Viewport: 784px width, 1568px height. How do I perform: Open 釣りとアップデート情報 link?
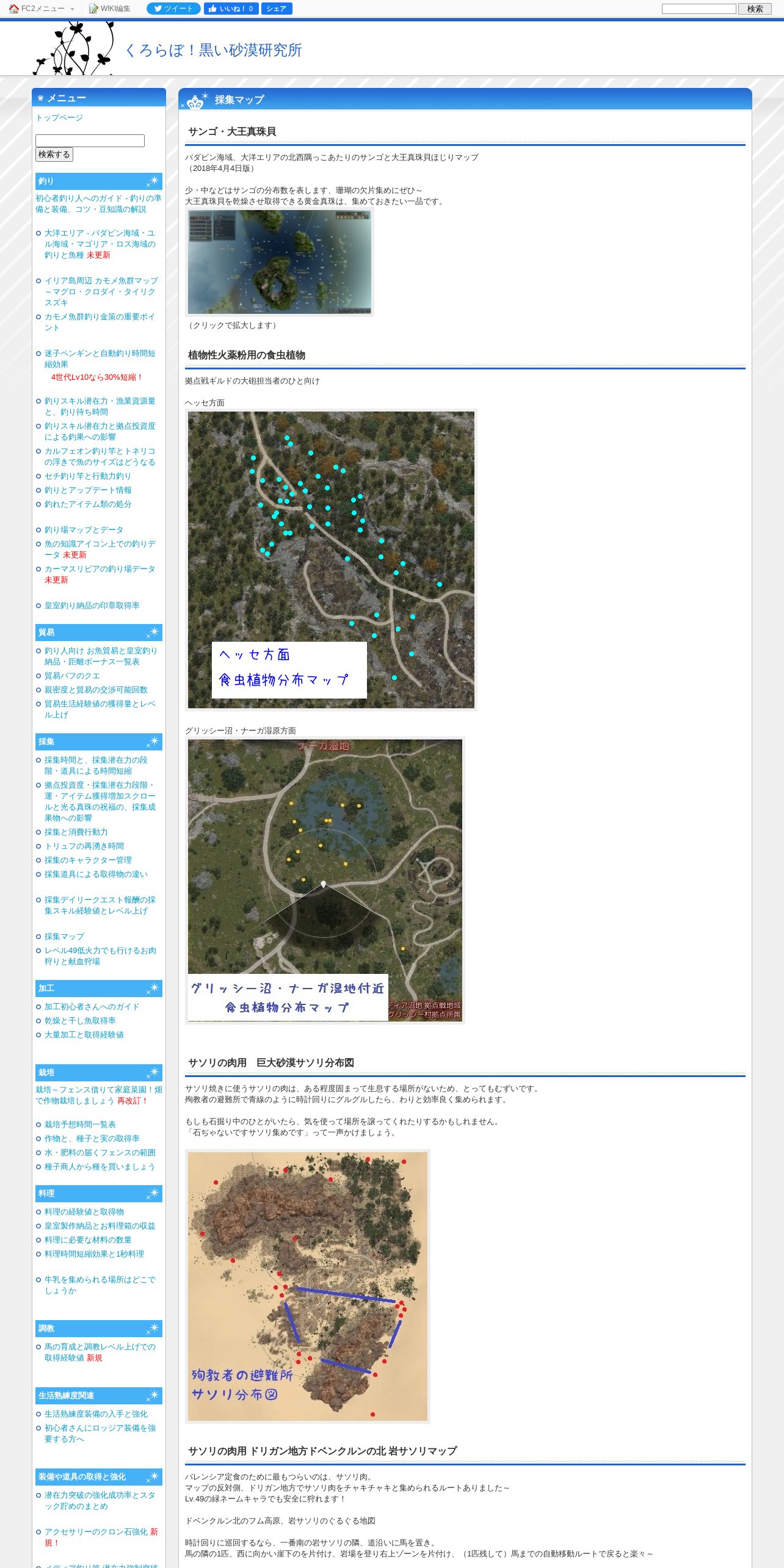(x=88, y=490)
